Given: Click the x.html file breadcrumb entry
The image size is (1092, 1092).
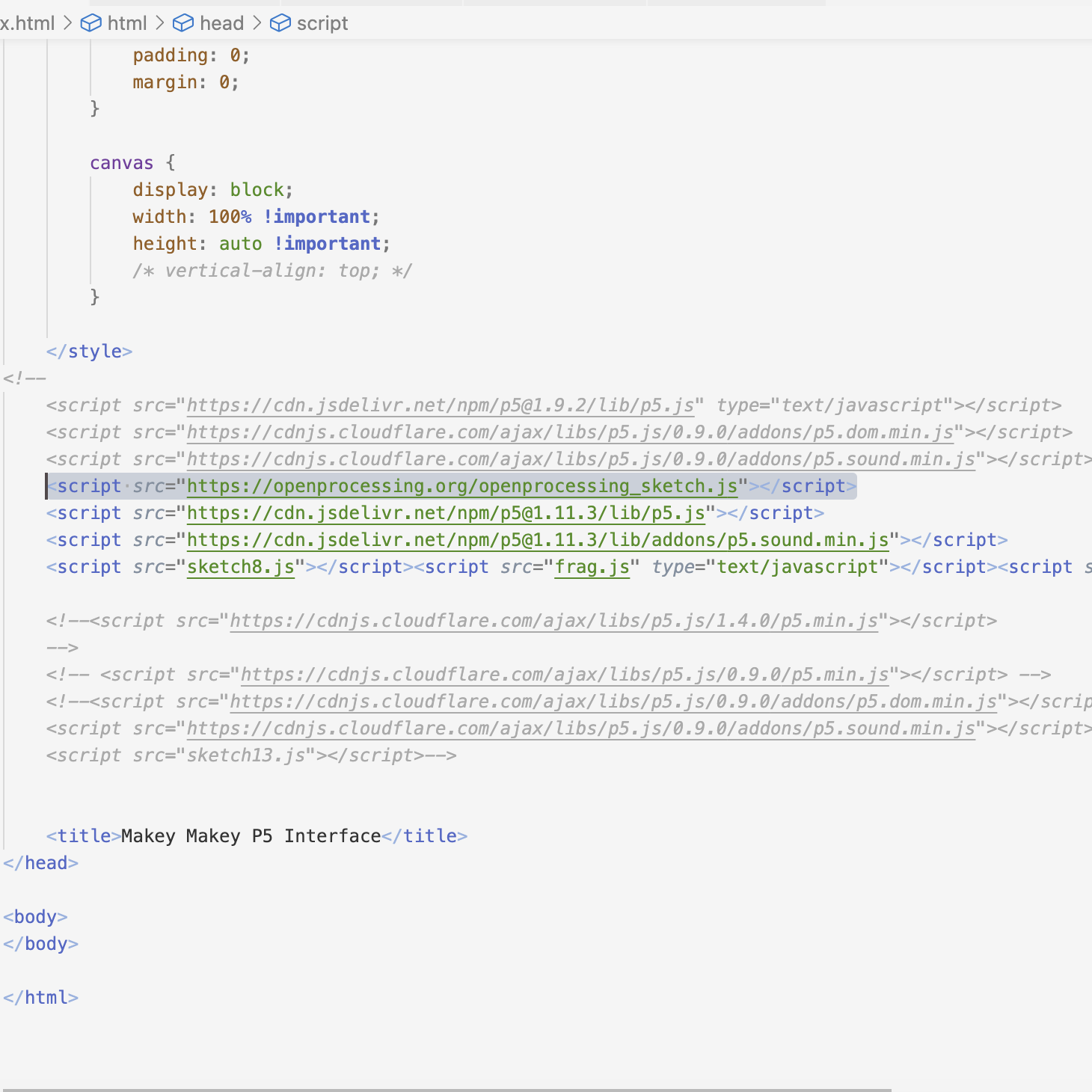Looking at the screenshot, I should (27, 23).
